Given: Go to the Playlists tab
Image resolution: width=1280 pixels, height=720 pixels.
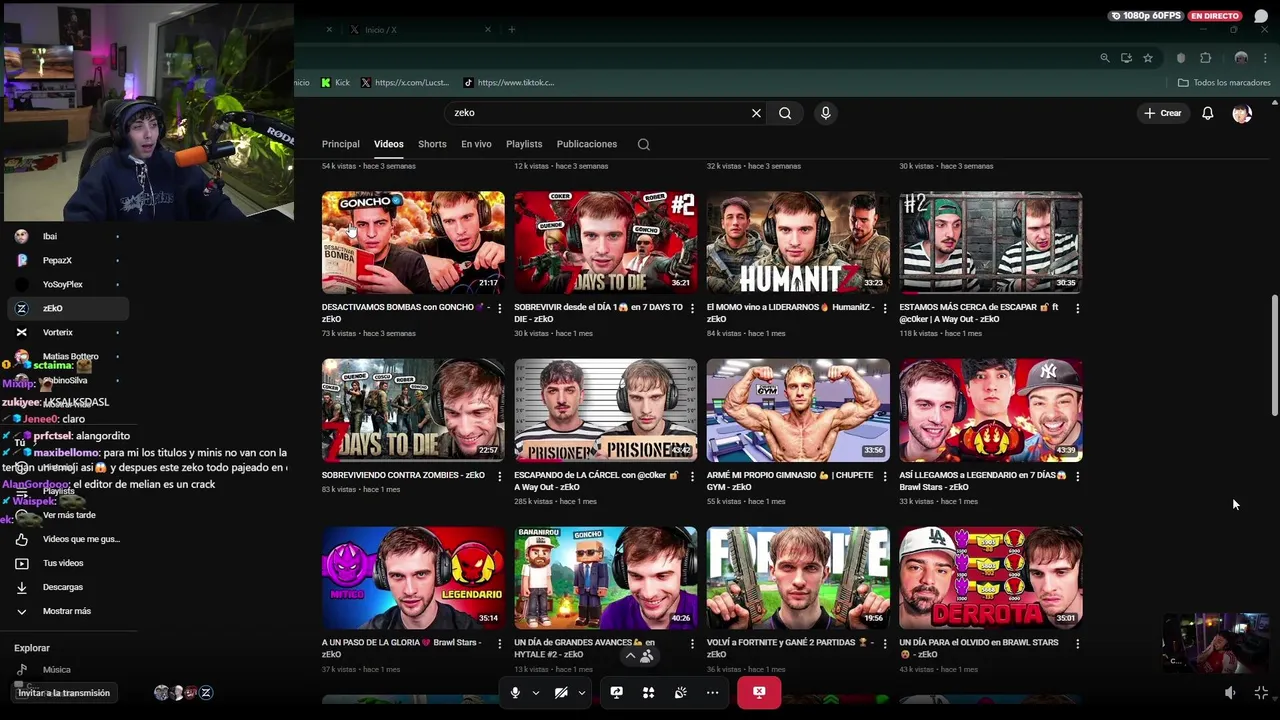Looking at the screenshot, I should click(x=524, y=144).
